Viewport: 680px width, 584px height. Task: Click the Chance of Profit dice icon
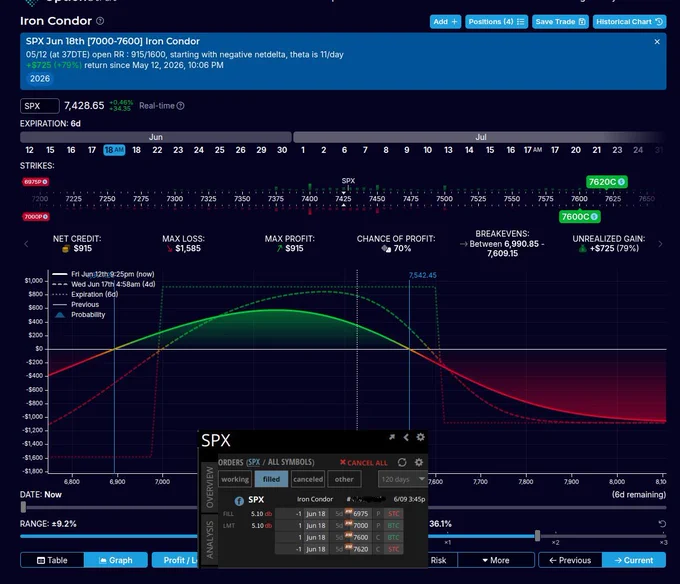point(386,248)
